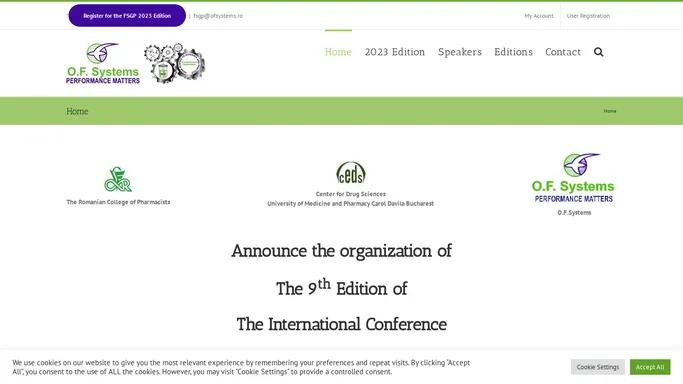Viewport: 683px width, 384px height.
Task: Click 'Center for Drug Sciences' caption
Action: click(x=351, y=194)
